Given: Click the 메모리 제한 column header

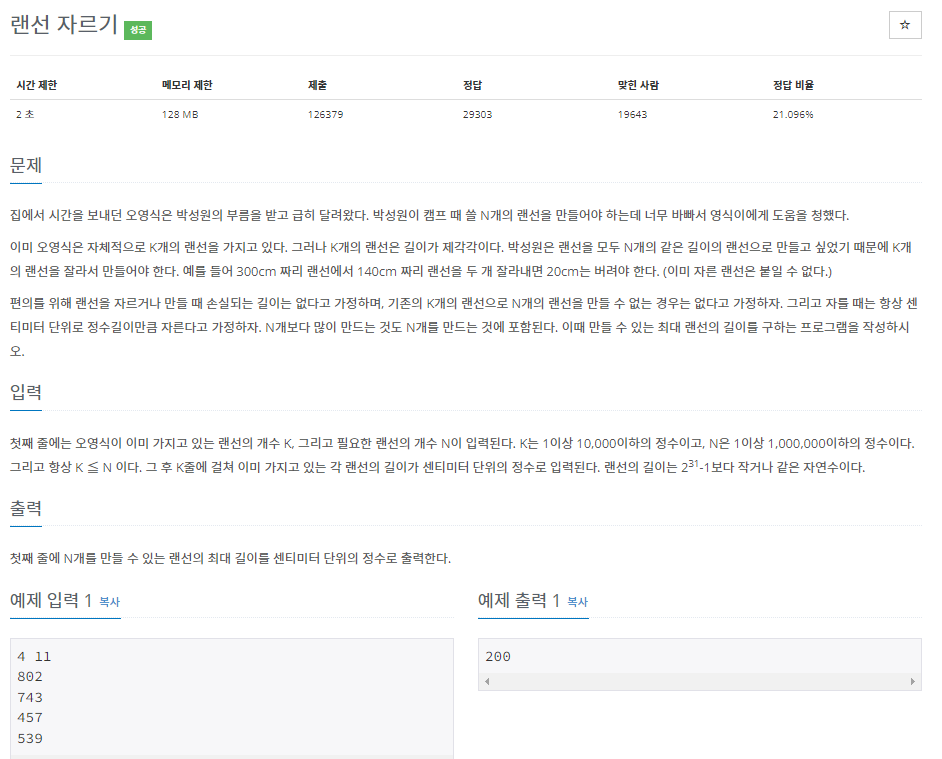Looking at the screenshot, I should tap(187, 85).
